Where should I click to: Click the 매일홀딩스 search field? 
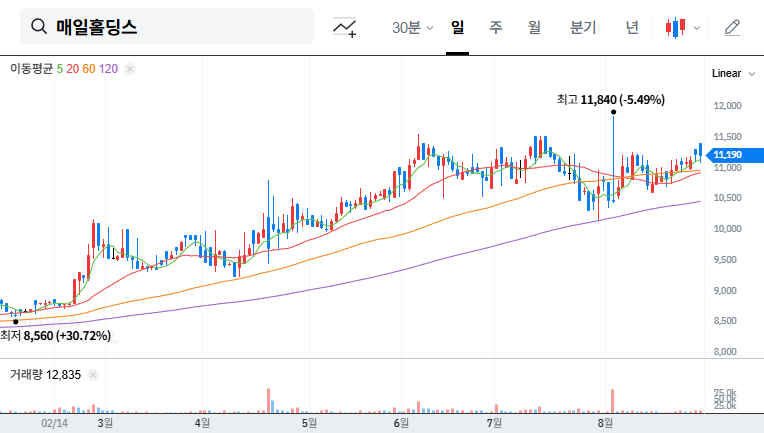click(x=167, y=26)
